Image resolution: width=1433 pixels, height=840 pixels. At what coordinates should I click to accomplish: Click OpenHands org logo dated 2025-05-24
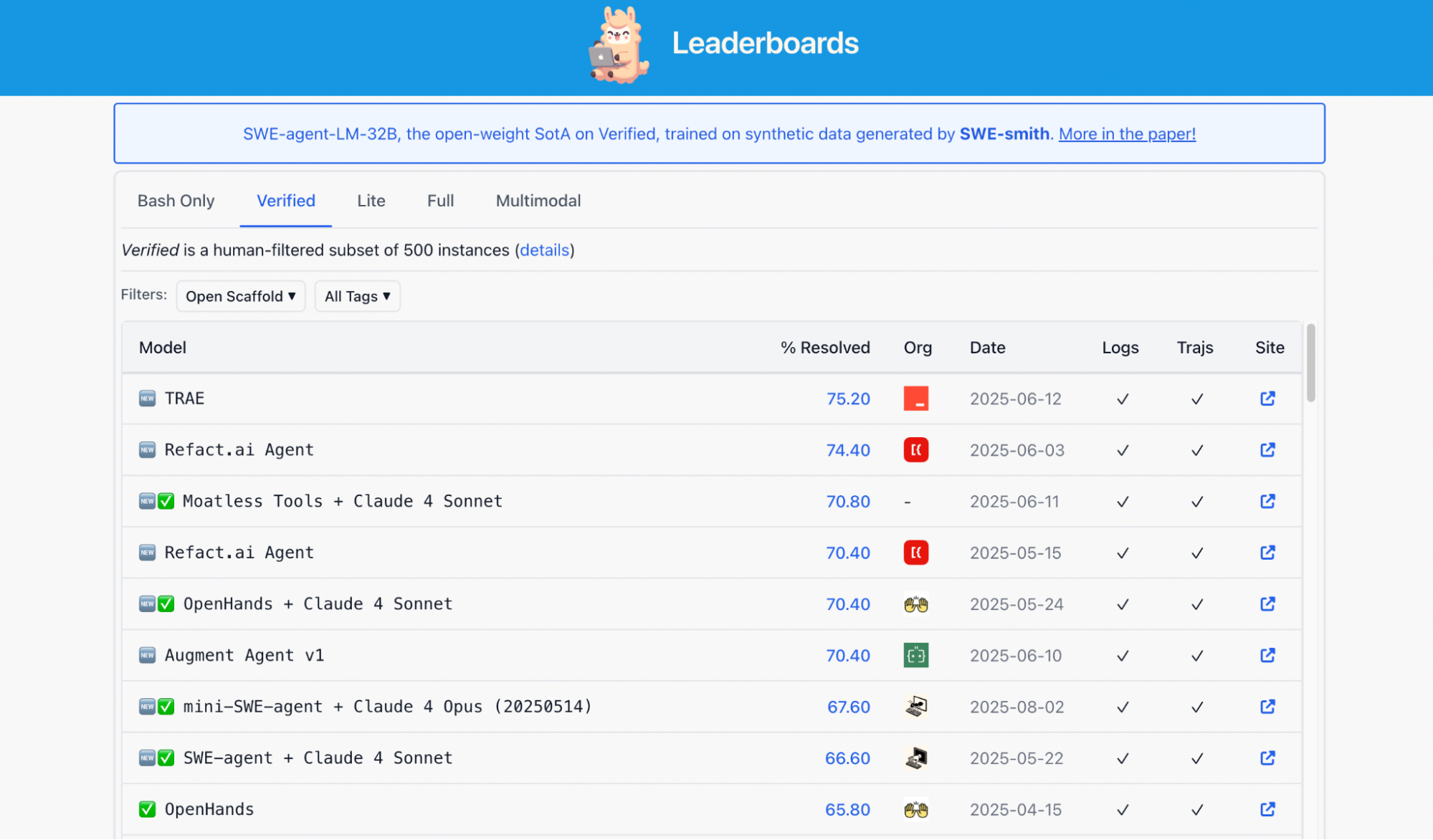point(916,604)
